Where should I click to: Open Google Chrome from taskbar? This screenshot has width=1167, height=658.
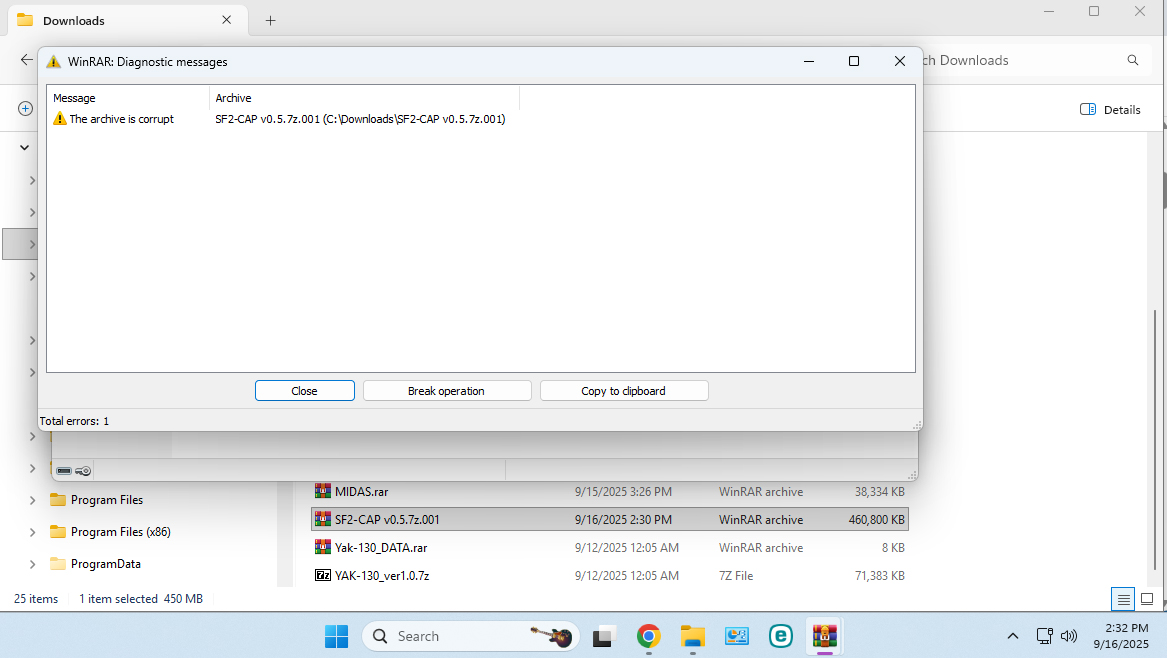click(x=648, y=636)
